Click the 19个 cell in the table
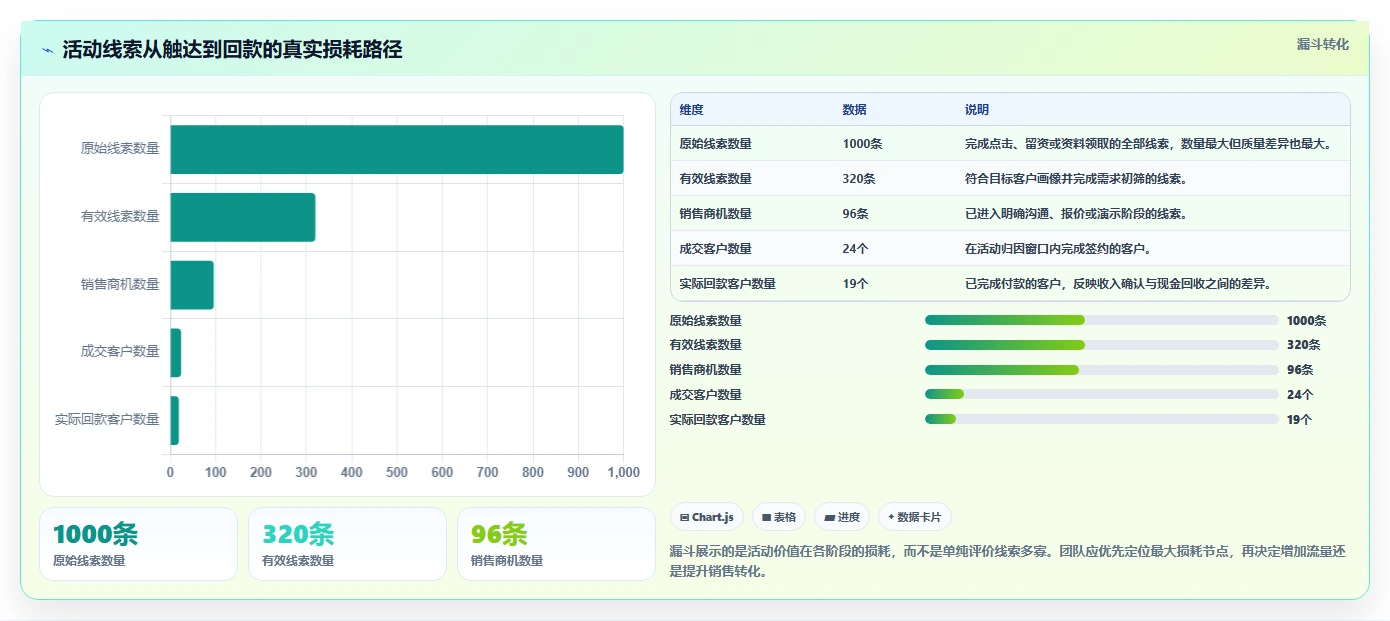Screen dimensions: 1390x621 pos(855,284)
